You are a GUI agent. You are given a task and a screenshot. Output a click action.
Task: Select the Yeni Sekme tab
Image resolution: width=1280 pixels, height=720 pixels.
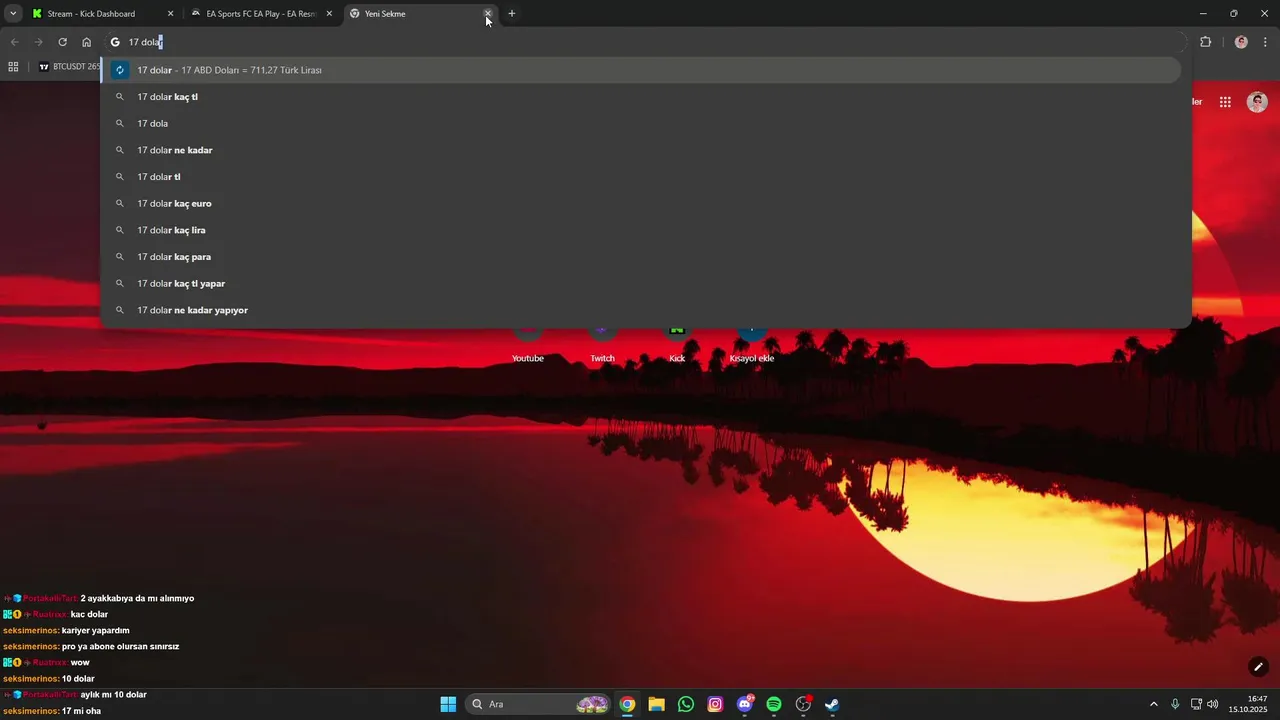(420, 14)
